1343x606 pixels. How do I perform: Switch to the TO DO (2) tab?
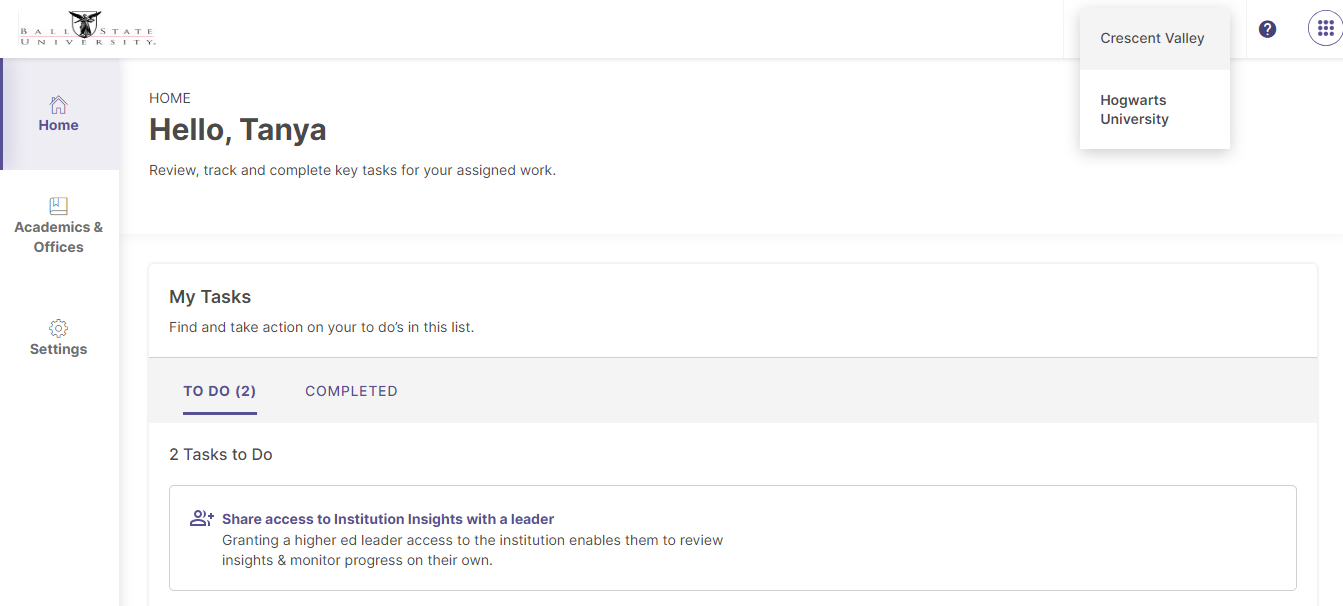(x=220, y=391)
